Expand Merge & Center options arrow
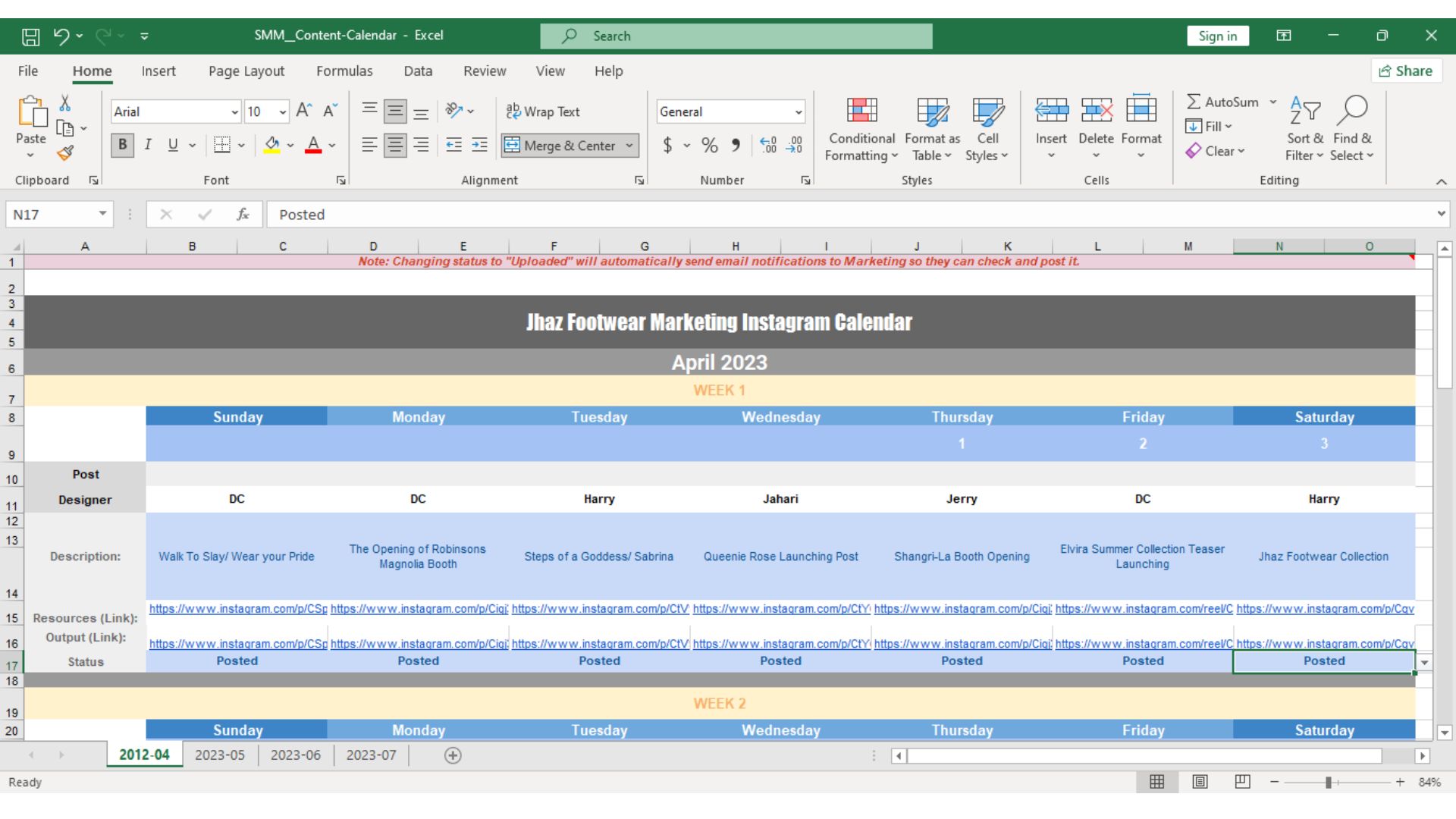This screenshot has width=1456, height=819. tap(629, 146)
